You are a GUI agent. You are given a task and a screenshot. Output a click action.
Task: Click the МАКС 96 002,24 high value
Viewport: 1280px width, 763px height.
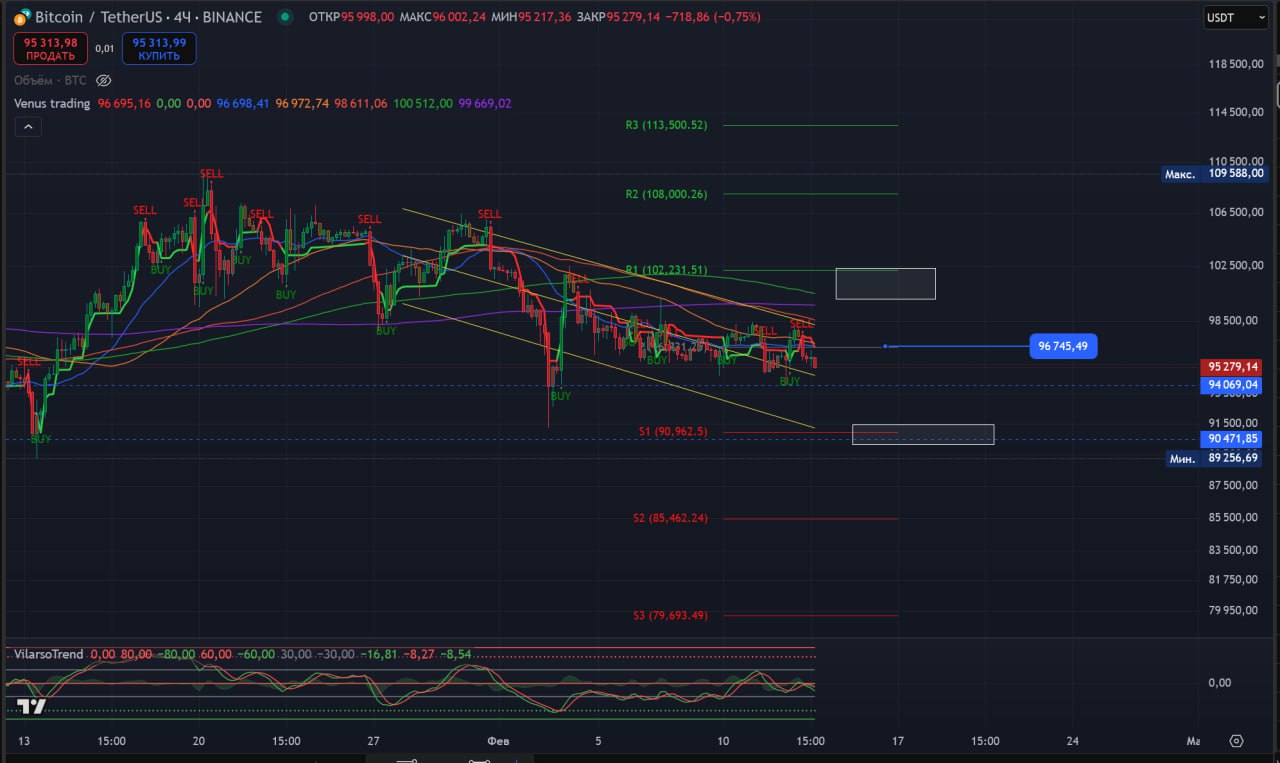tap(443, 17)
